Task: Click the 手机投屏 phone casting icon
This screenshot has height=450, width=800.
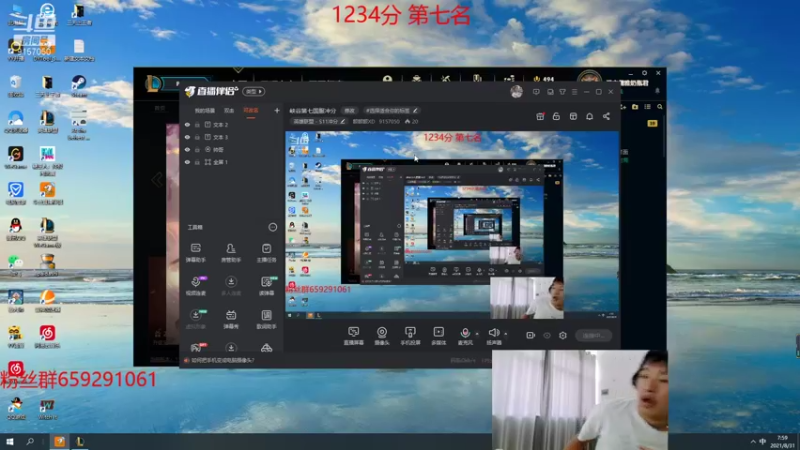Action: (410, 336)
